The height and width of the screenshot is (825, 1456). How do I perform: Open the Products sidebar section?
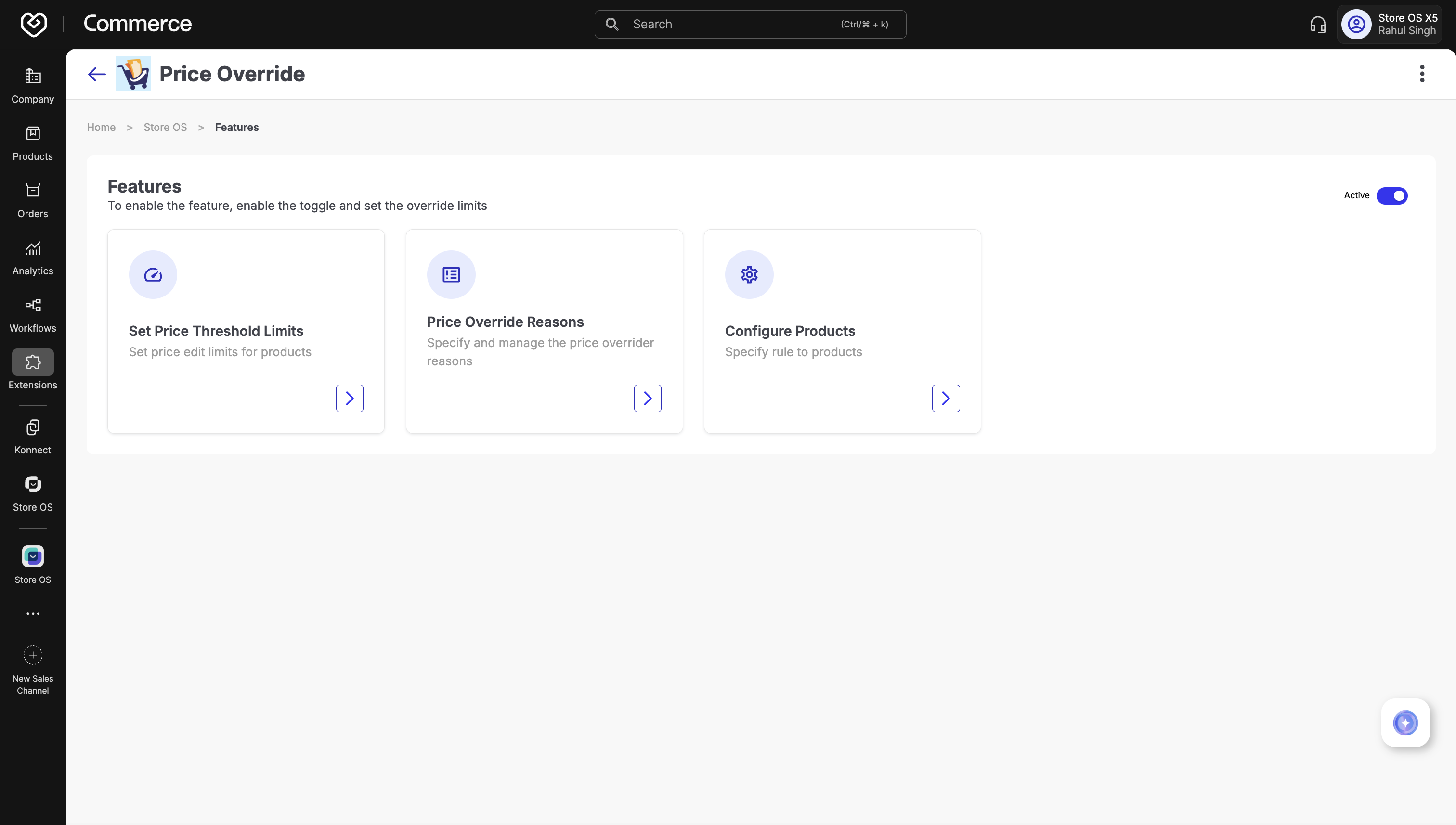[x=33, y=143]
